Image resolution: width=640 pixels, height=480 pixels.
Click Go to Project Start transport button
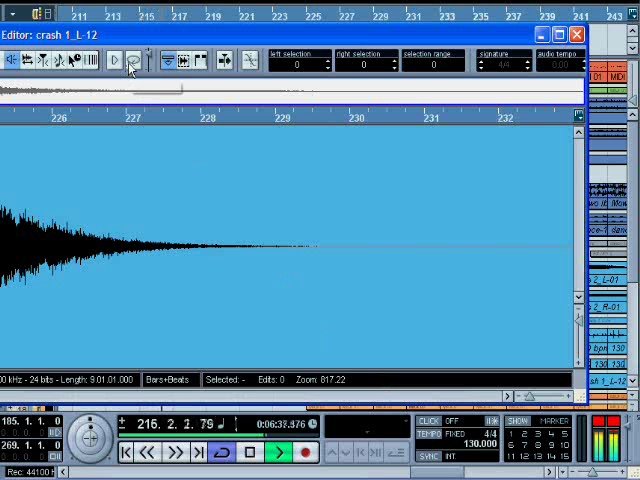[127, 453]
